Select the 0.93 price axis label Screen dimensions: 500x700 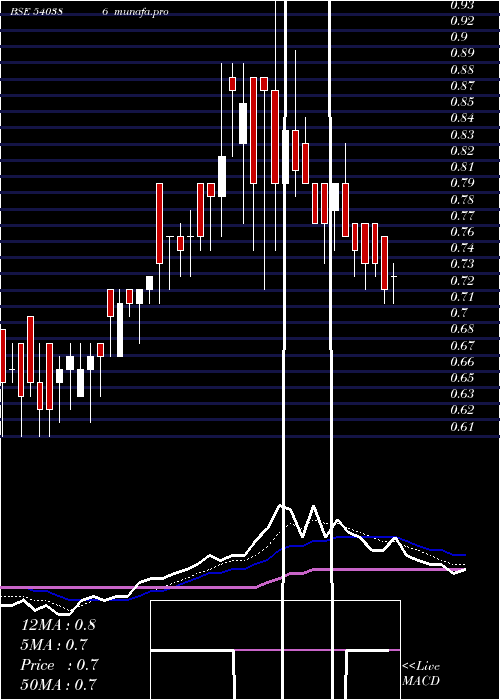coord(462,5)
